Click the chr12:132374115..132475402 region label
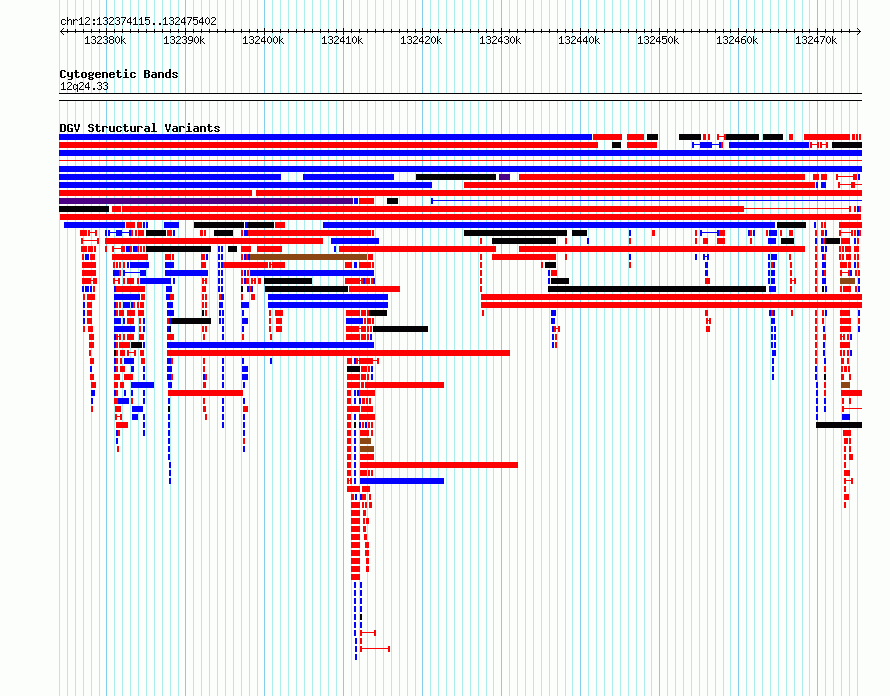The image size is (890, 696). 138,22
